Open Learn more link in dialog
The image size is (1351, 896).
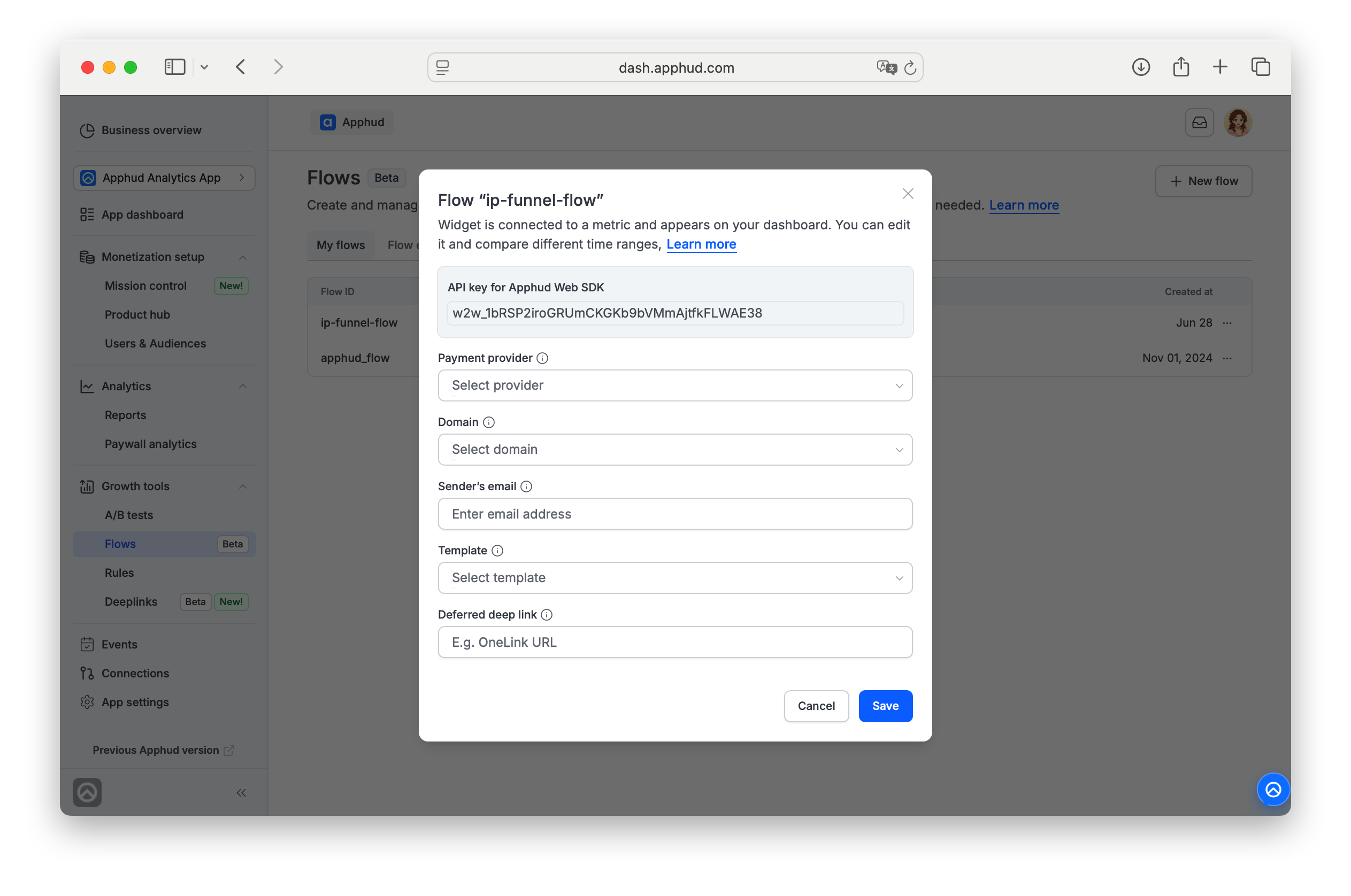click(701, 244)
